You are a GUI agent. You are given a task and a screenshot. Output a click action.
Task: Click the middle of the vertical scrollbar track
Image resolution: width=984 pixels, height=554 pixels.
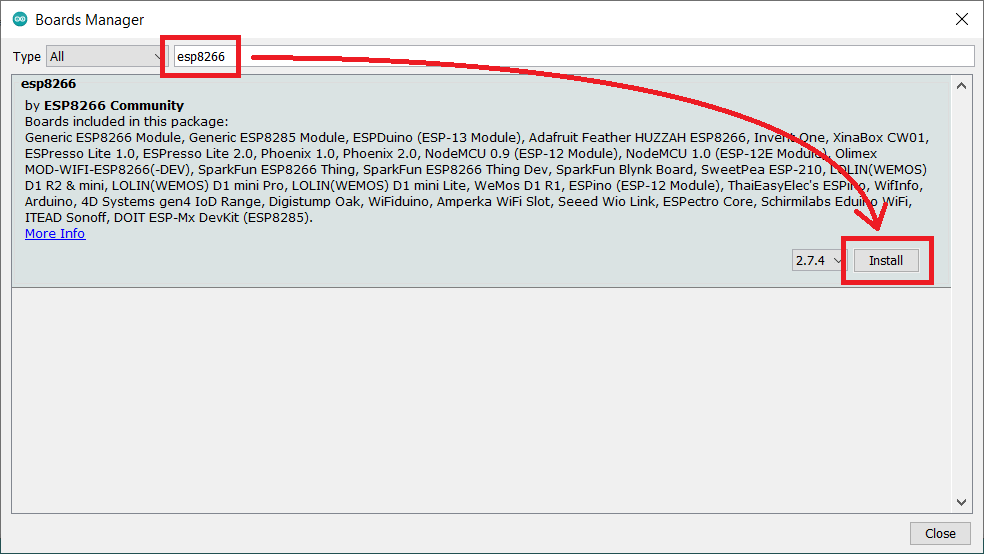pos(962,295)
